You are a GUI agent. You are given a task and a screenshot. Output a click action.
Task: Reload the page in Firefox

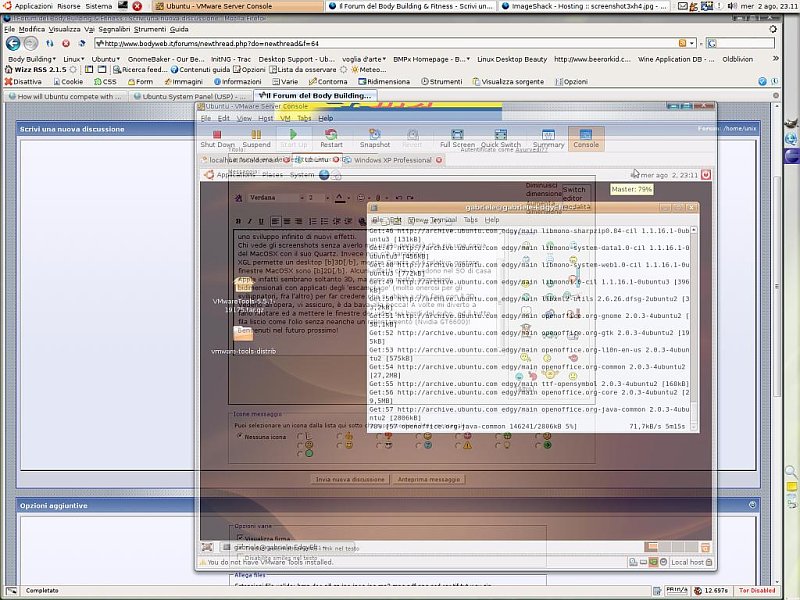coord(49,43)
